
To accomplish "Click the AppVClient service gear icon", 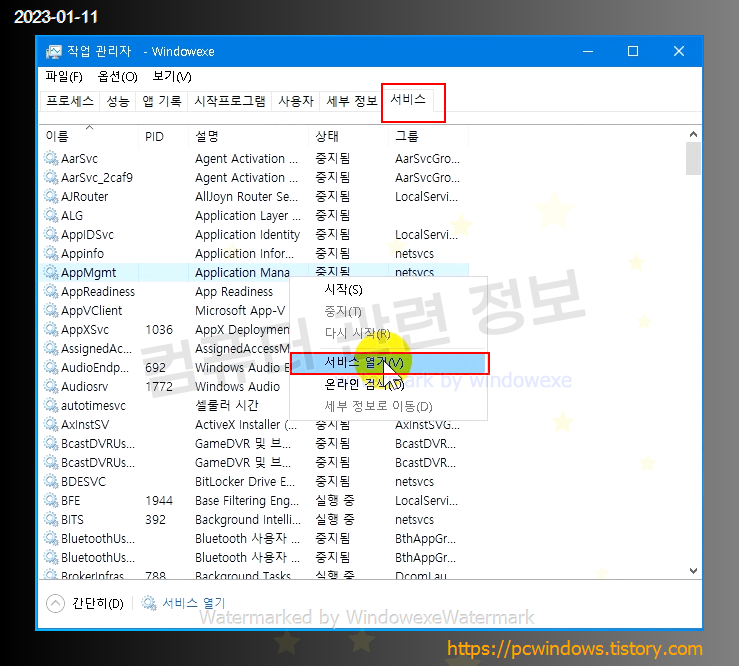I will coord(51,310).
